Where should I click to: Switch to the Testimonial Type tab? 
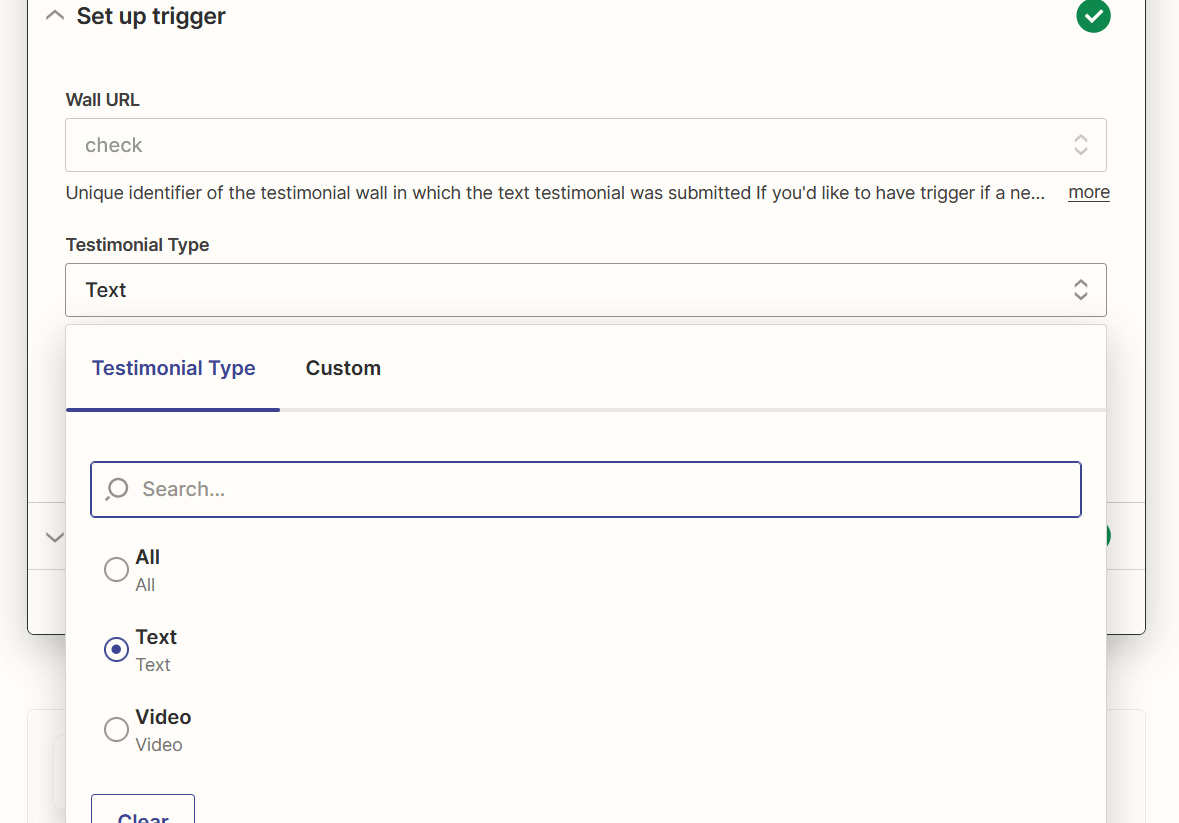[173, 368]
